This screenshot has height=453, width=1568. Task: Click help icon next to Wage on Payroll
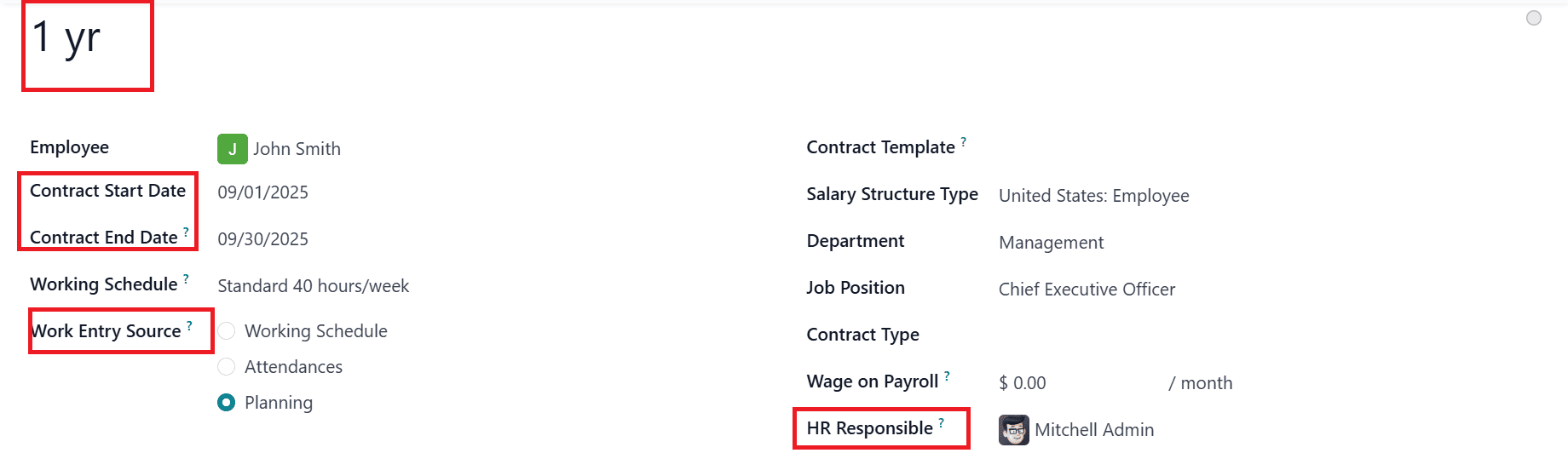pos(947,376)
